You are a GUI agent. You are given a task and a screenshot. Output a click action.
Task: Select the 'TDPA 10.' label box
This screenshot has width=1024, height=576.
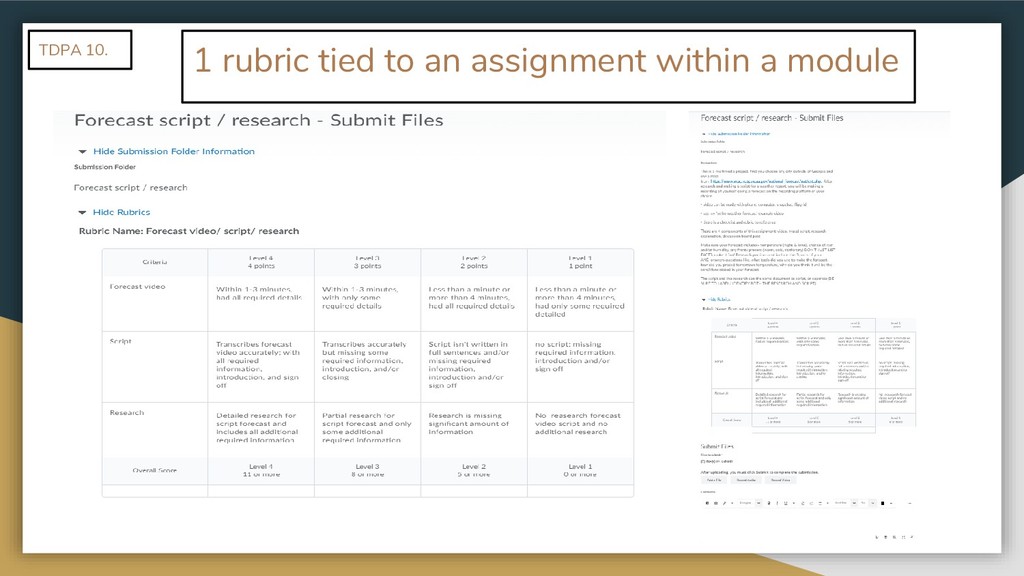(x=80, y=50)
